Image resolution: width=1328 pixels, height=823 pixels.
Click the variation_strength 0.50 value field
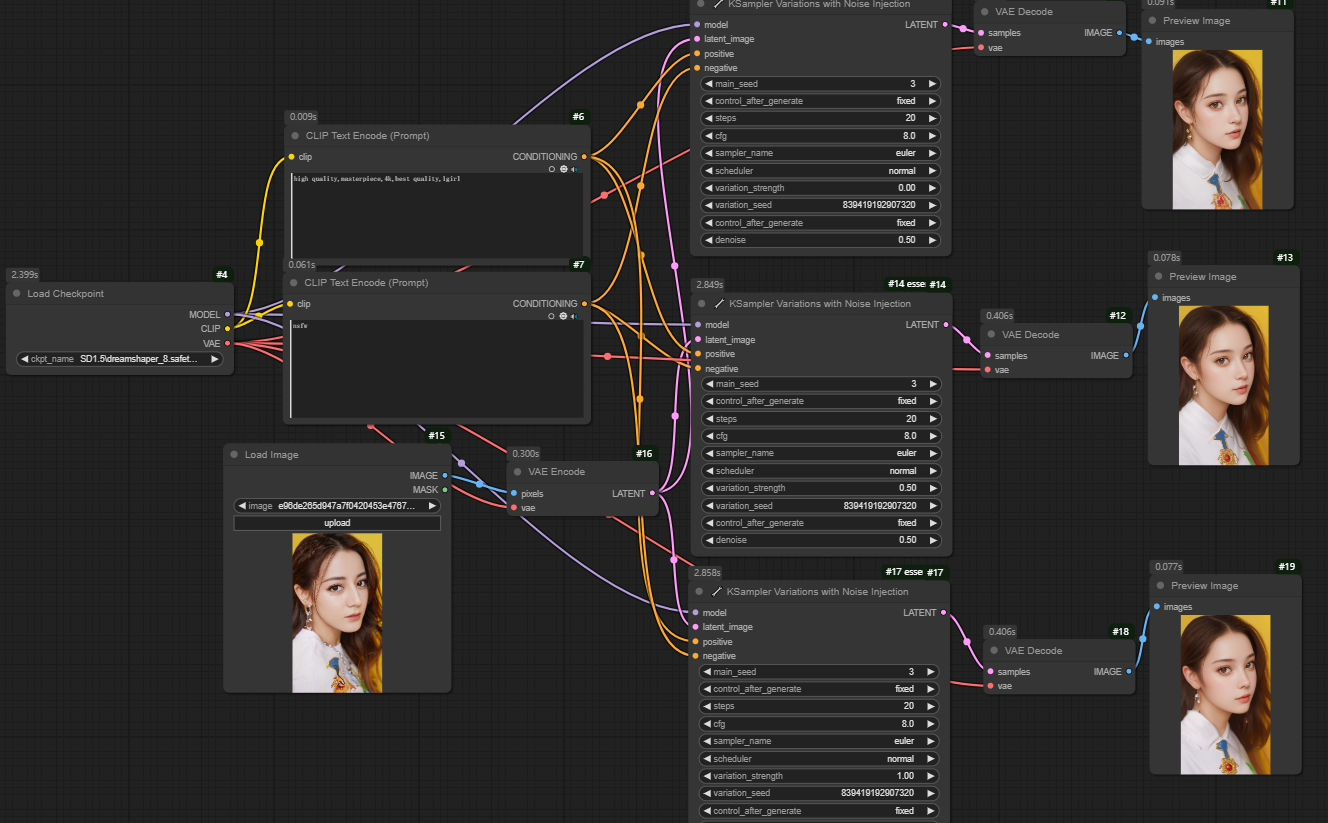coord(820,488)
